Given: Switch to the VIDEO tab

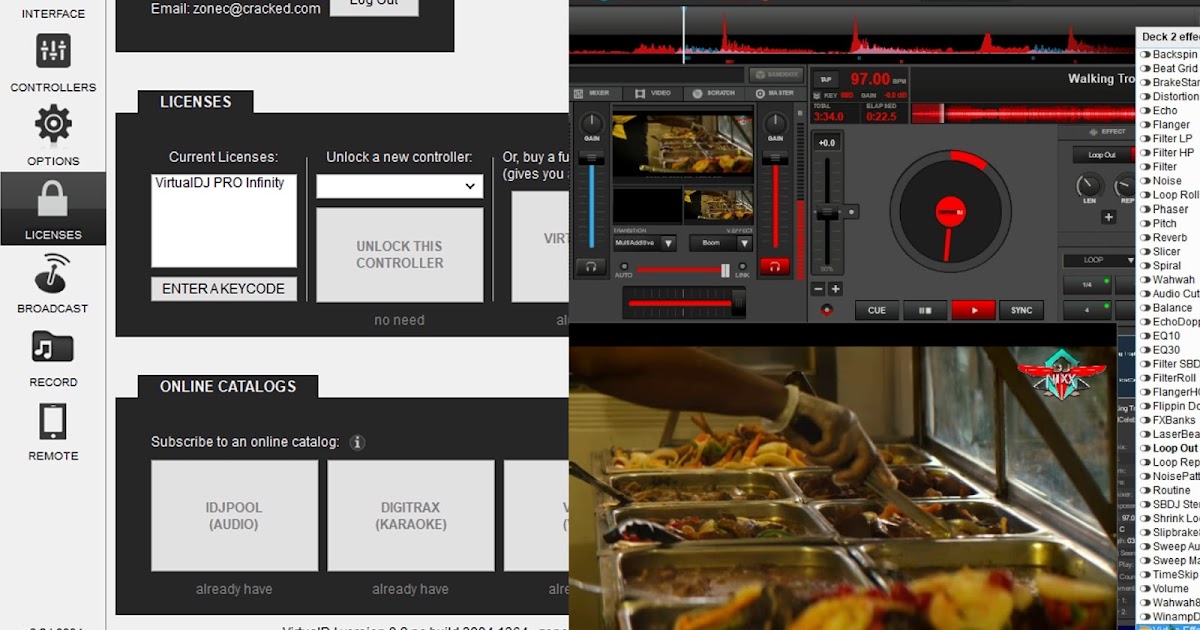Looking at the screenshot, I should (x=654, y=93).
